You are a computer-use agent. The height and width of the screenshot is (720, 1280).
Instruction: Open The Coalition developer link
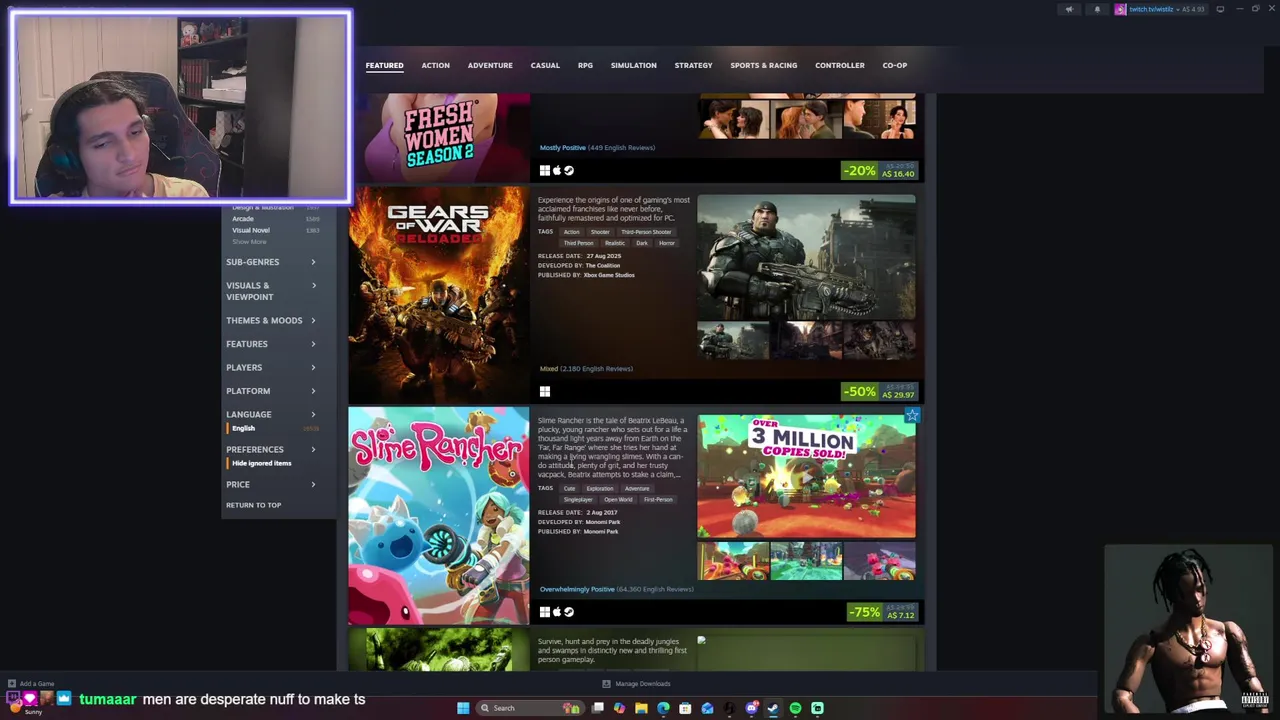pos(602,265)
